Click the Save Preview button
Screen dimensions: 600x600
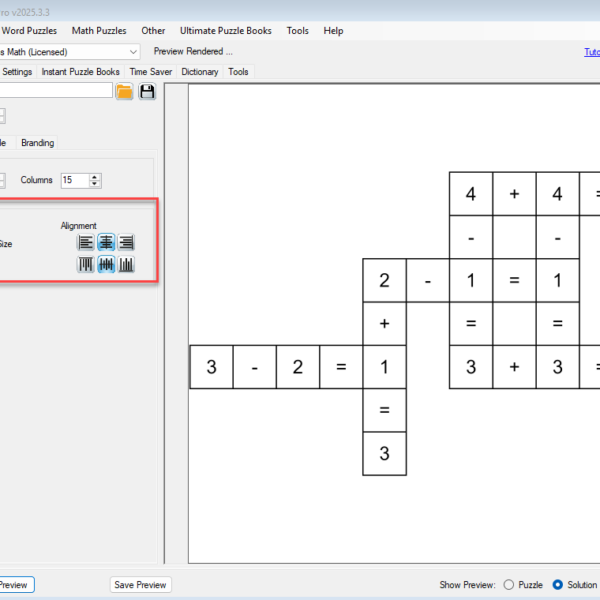click(140, 585)
